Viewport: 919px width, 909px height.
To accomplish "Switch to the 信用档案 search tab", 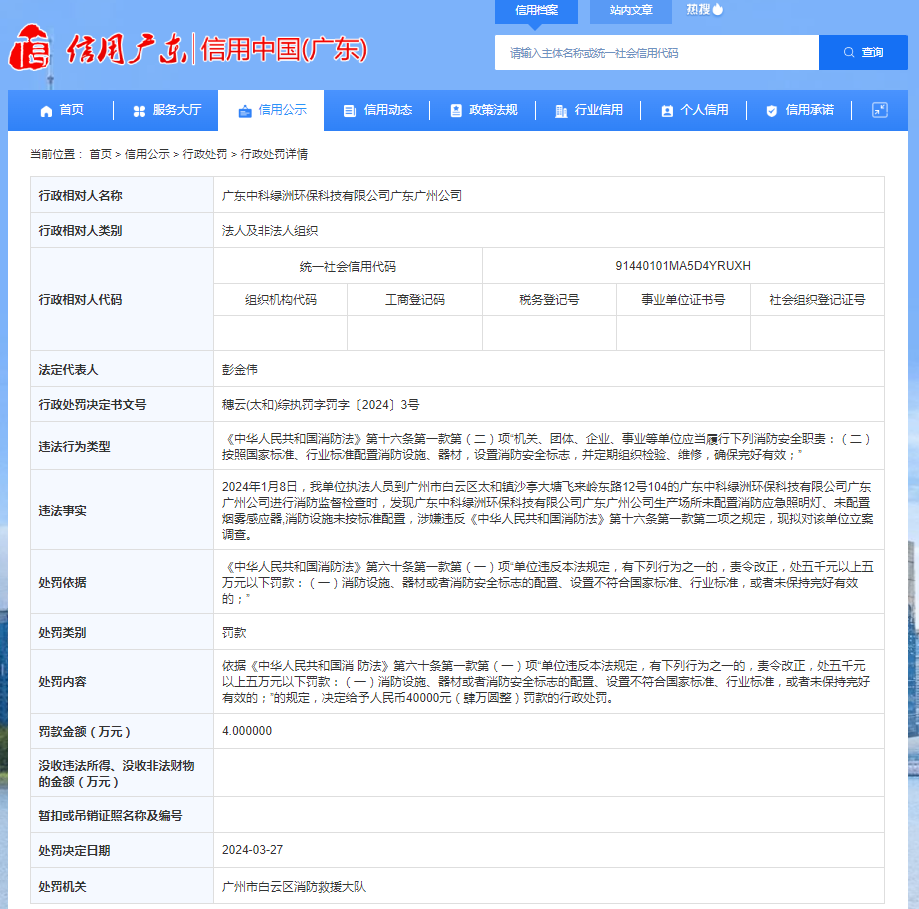I will coord(536,11).
